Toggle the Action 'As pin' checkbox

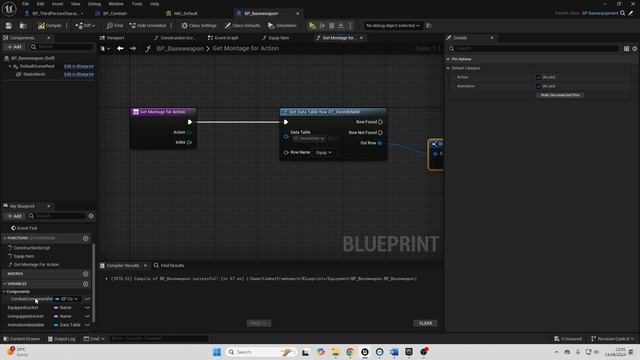(538, 77)
